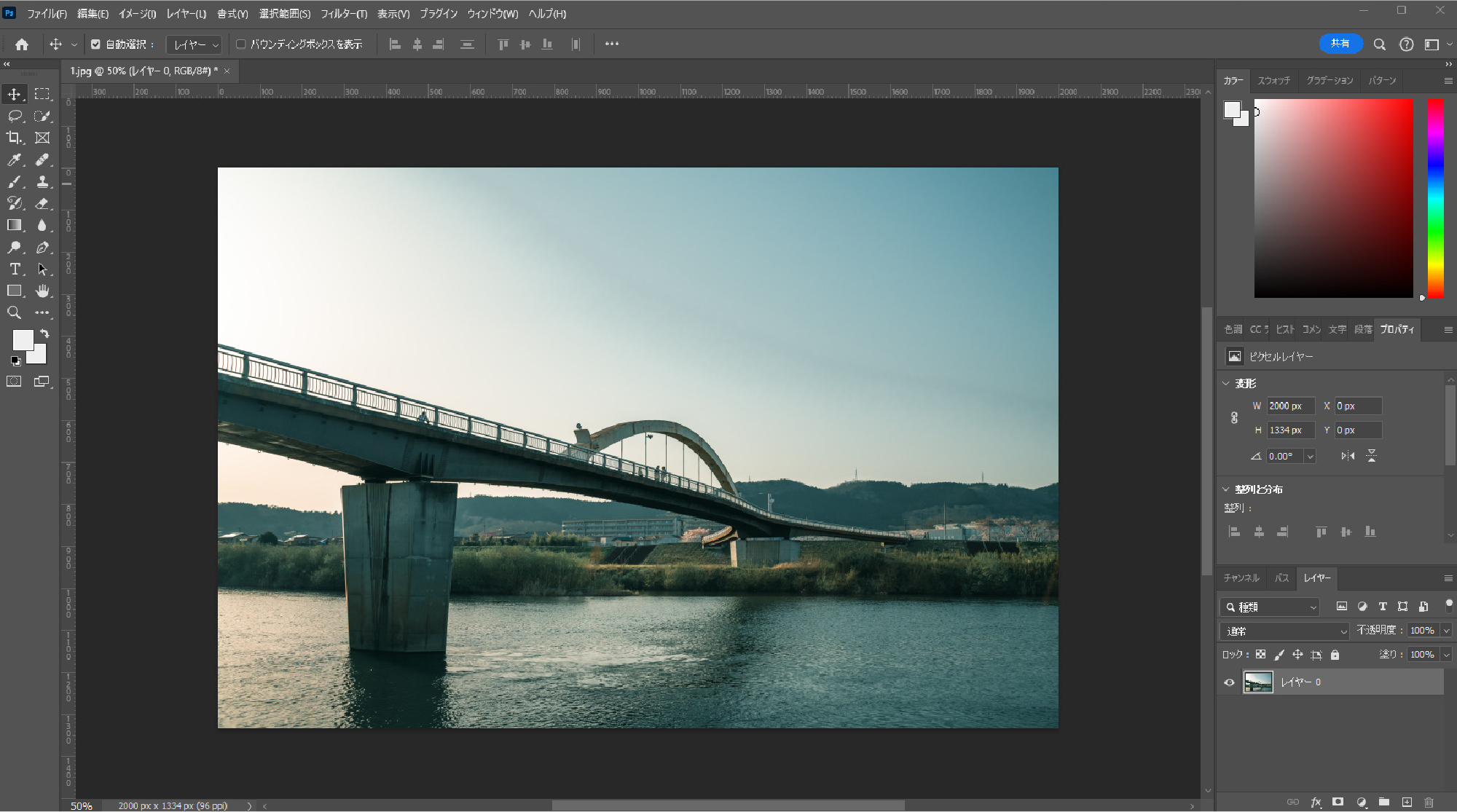Toggle layer filter on/off switch
The image size is (1457, 812).
(x=1449, y=604)
